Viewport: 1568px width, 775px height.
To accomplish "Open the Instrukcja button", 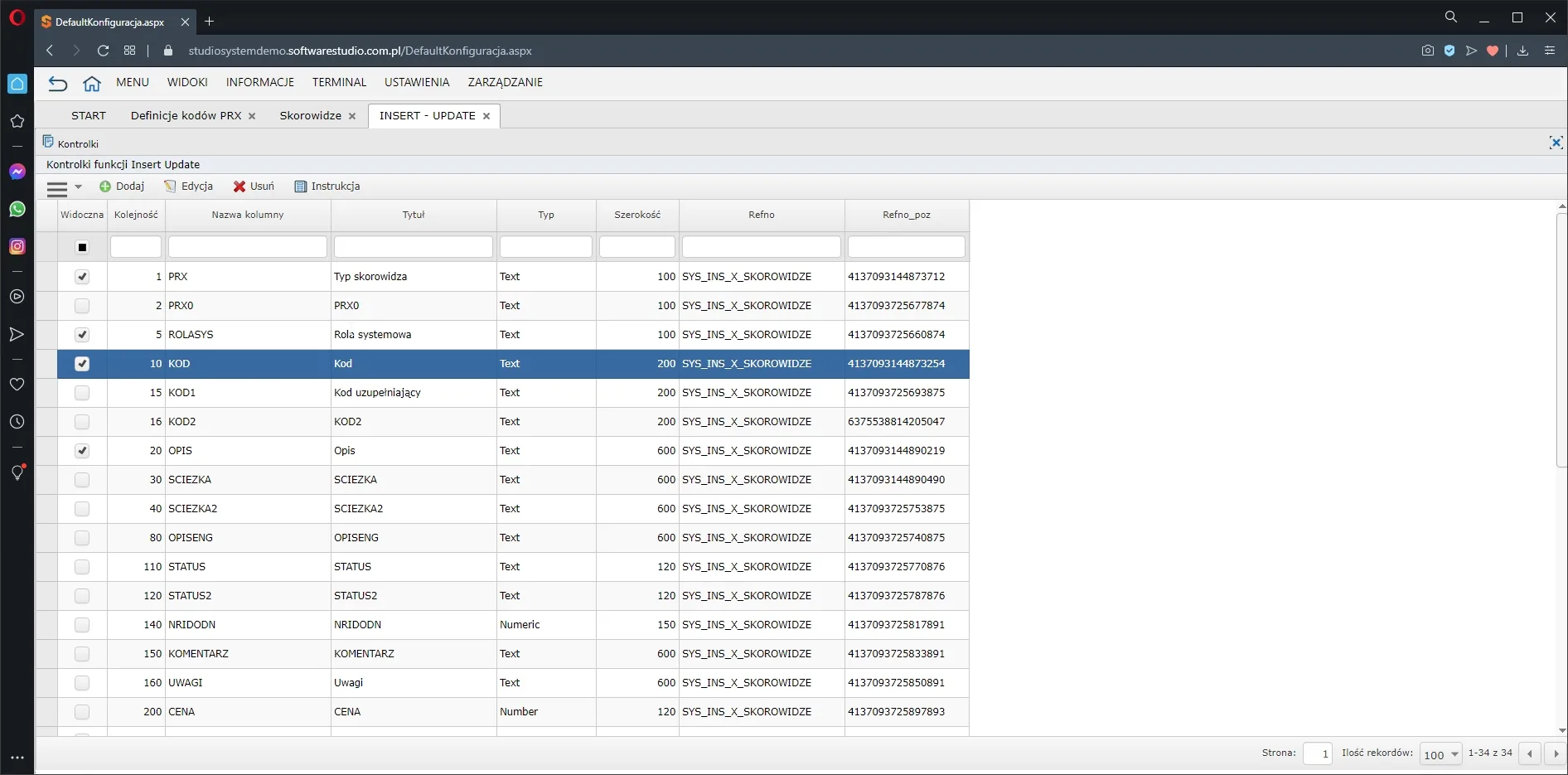I will pos(327,186).
